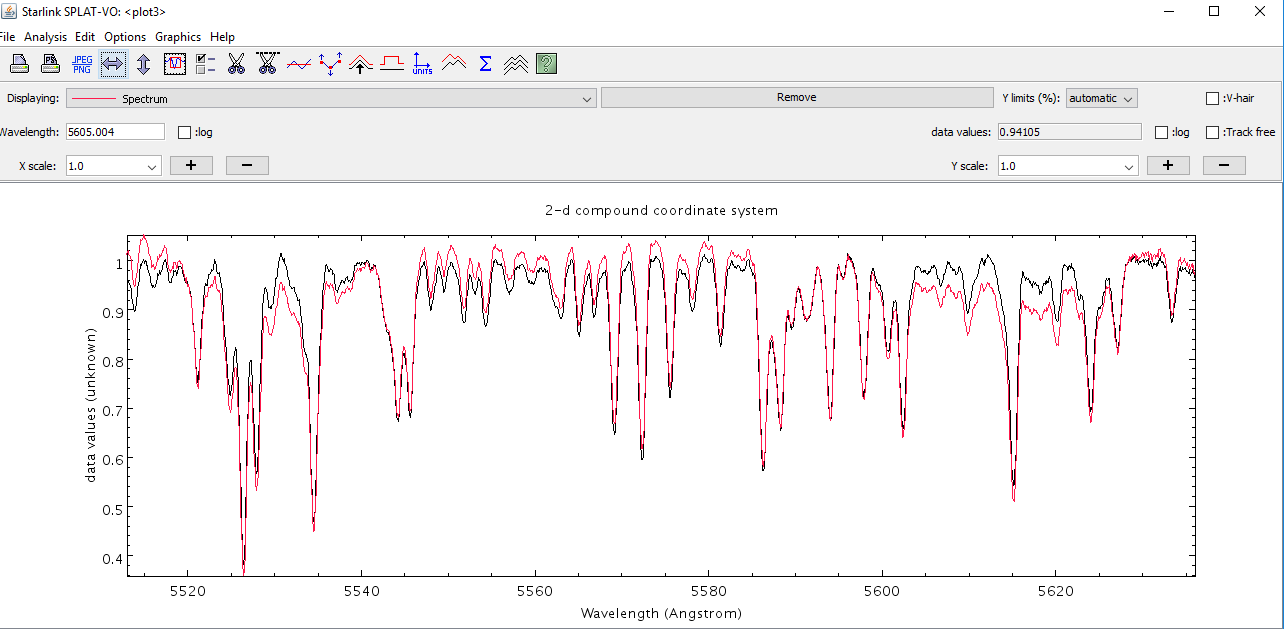The image size is (1284, 629).
Task: Click the units conversion icon
Action: (x=422, y=64)
